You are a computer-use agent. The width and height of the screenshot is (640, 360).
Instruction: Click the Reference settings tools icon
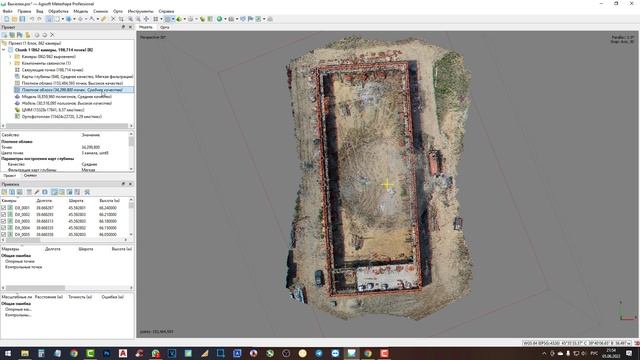[x=87, y=192]
